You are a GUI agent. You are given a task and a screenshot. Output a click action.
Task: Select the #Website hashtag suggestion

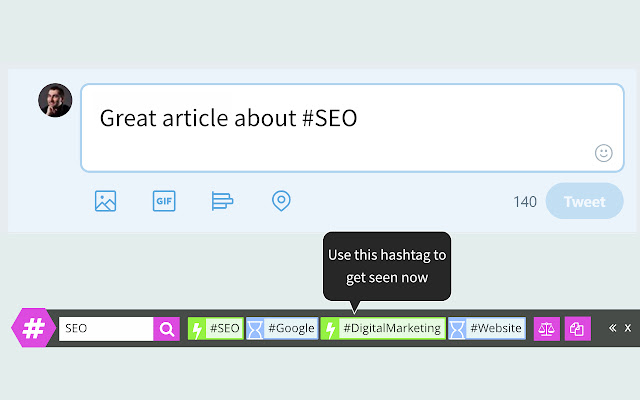tap(495, 328)
